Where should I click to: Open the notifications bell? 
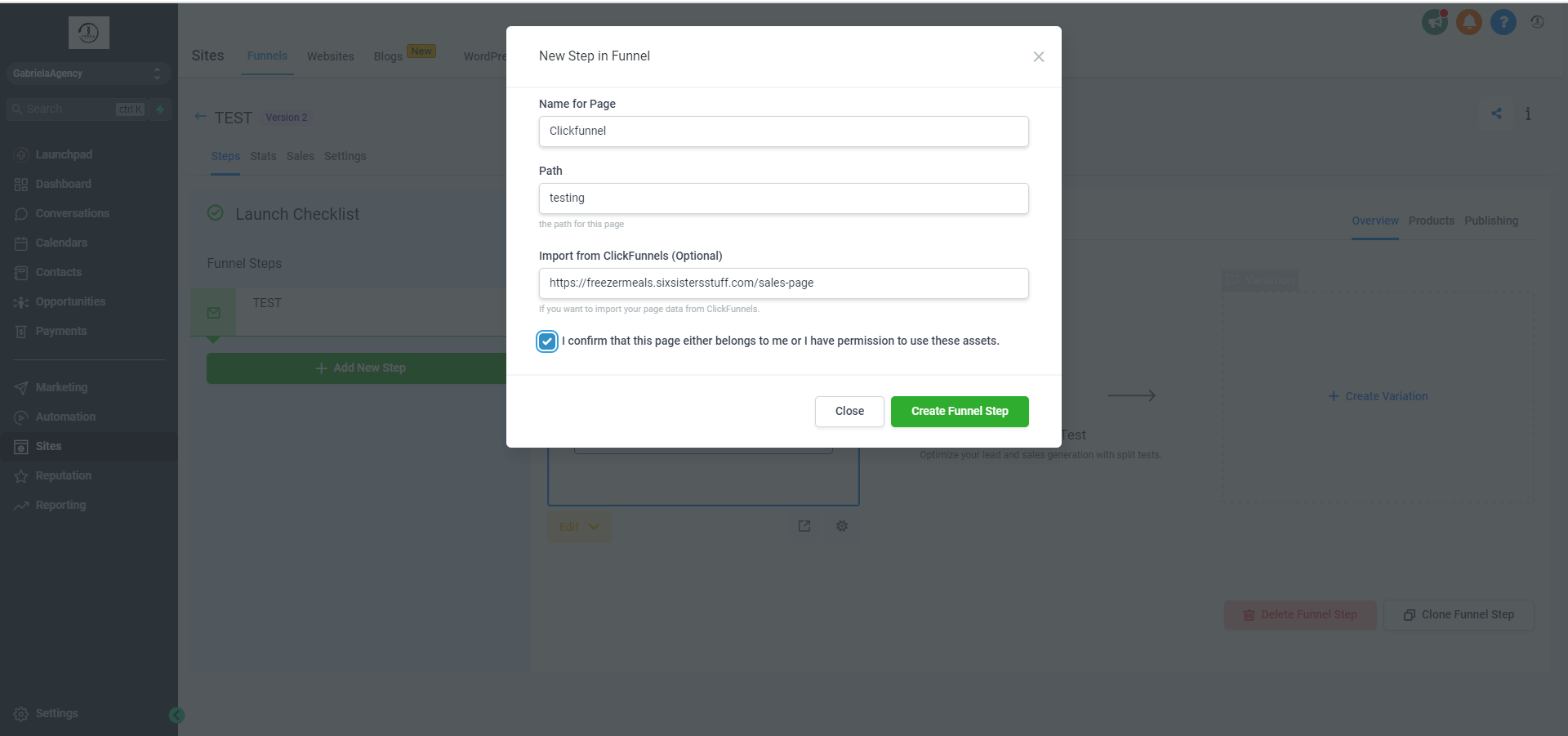click(1468, 22)
